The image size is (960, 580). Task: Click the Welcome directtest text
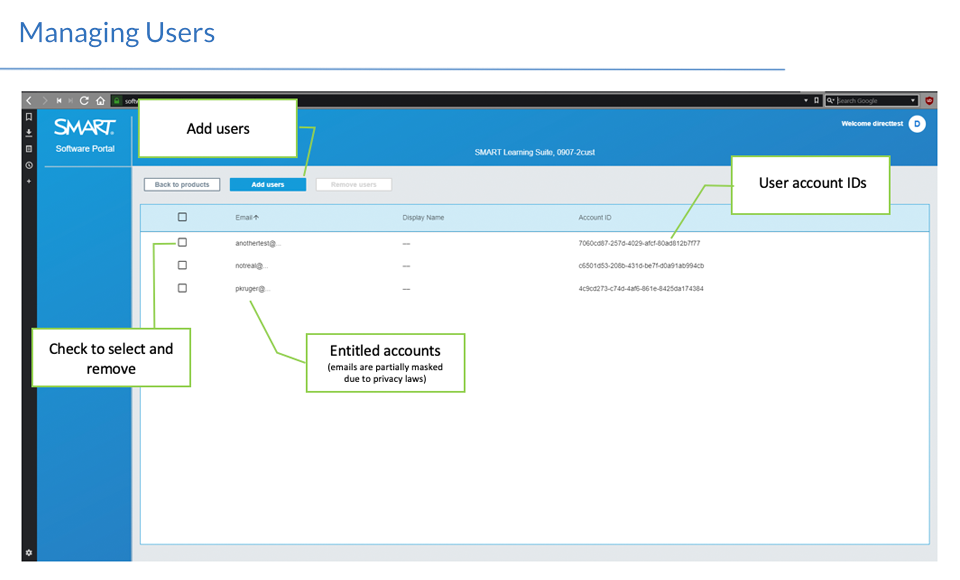(x=872, y=124)
